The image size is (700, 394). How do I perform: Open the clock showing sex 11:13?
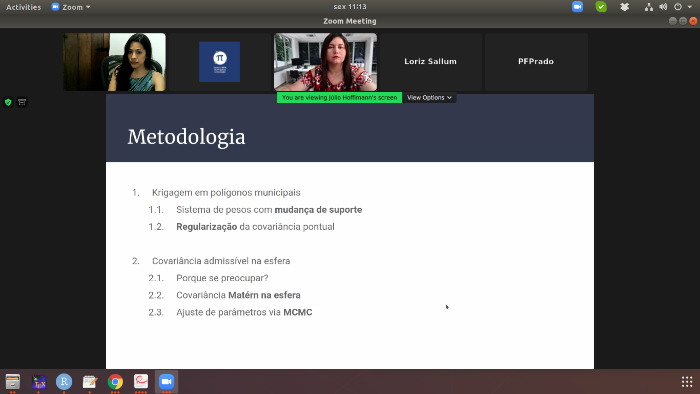350,7
